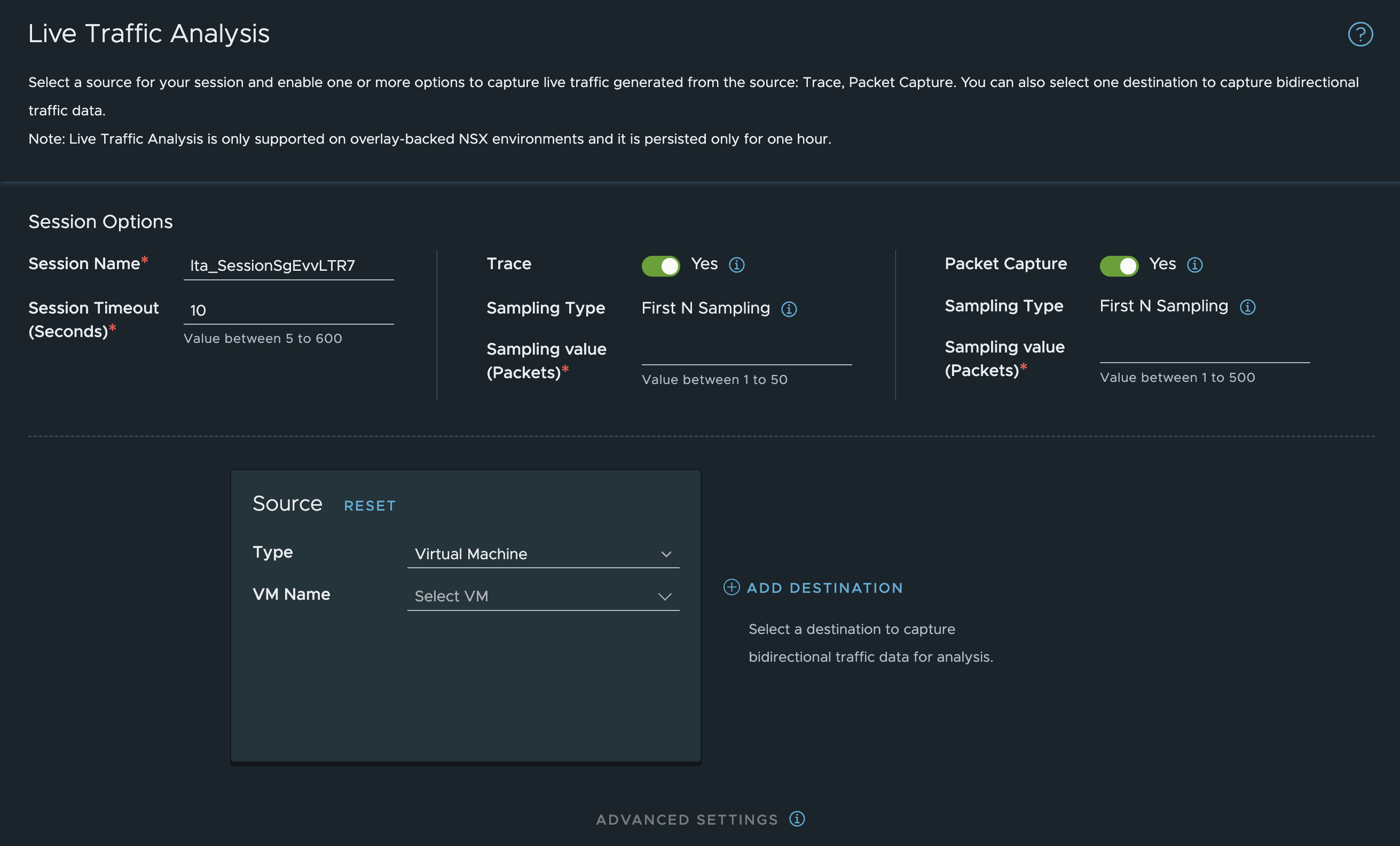The width and height of the screenshot is (1400, 846).
Task: Expand ADVANCED SETTINGS section
Action: click(686, 819)
